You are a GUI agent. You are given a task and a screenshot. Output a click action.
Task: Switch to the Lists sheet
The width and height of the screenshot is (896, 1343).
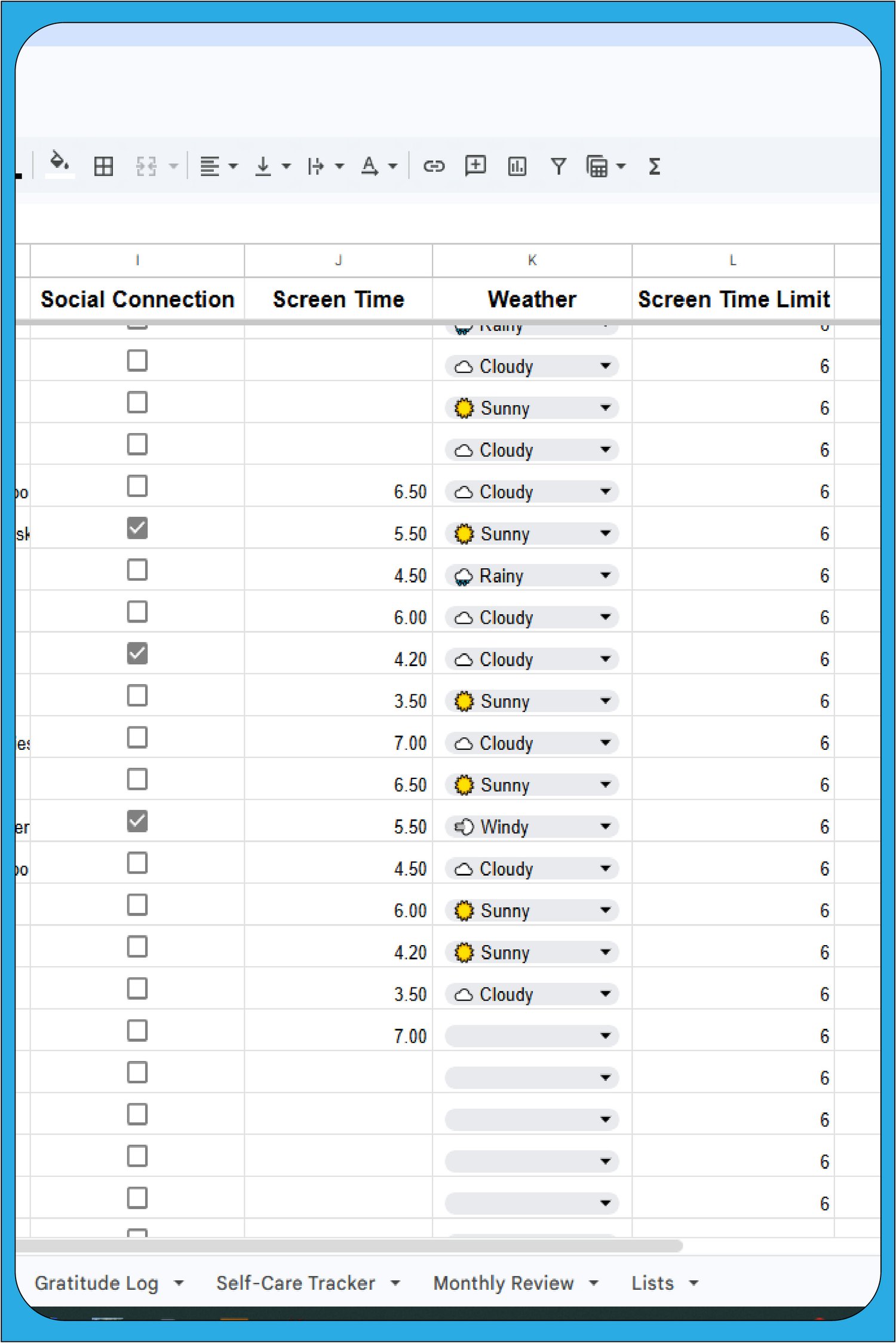click(652, 1283)
